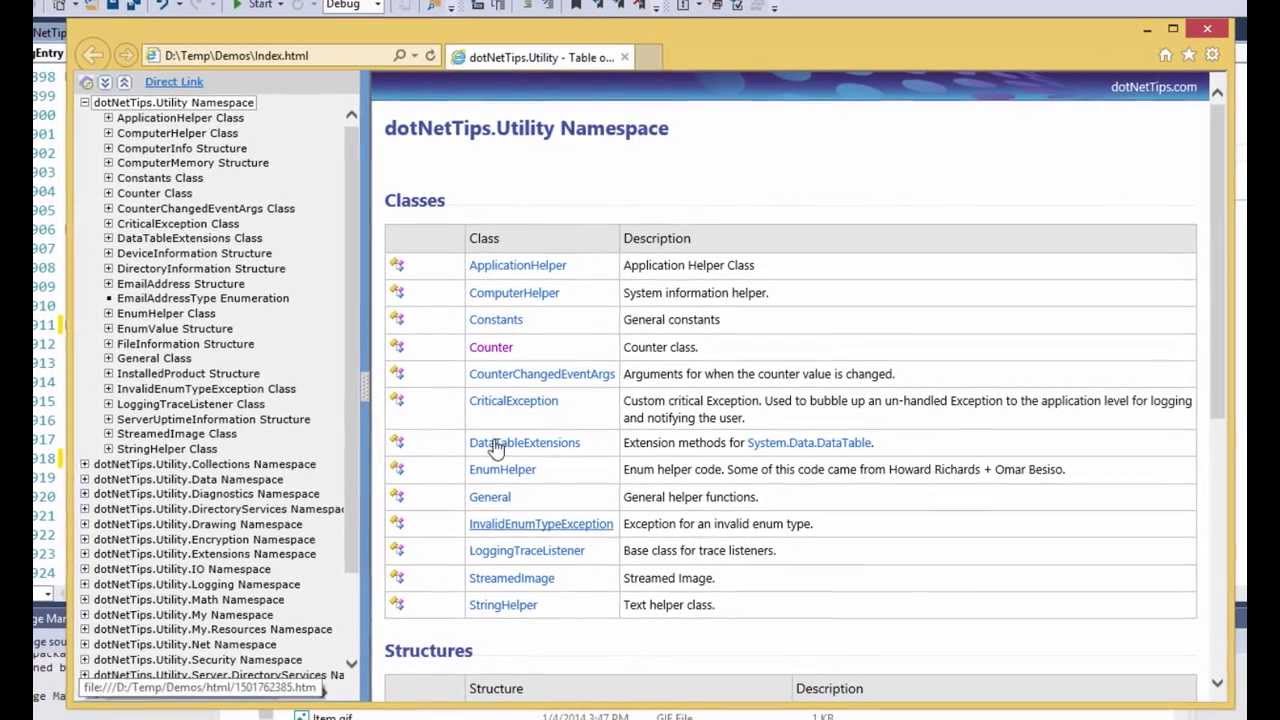Open the browser Tools gear icon
This screenshot has width=1280, height=720.
click(1212, 56)
